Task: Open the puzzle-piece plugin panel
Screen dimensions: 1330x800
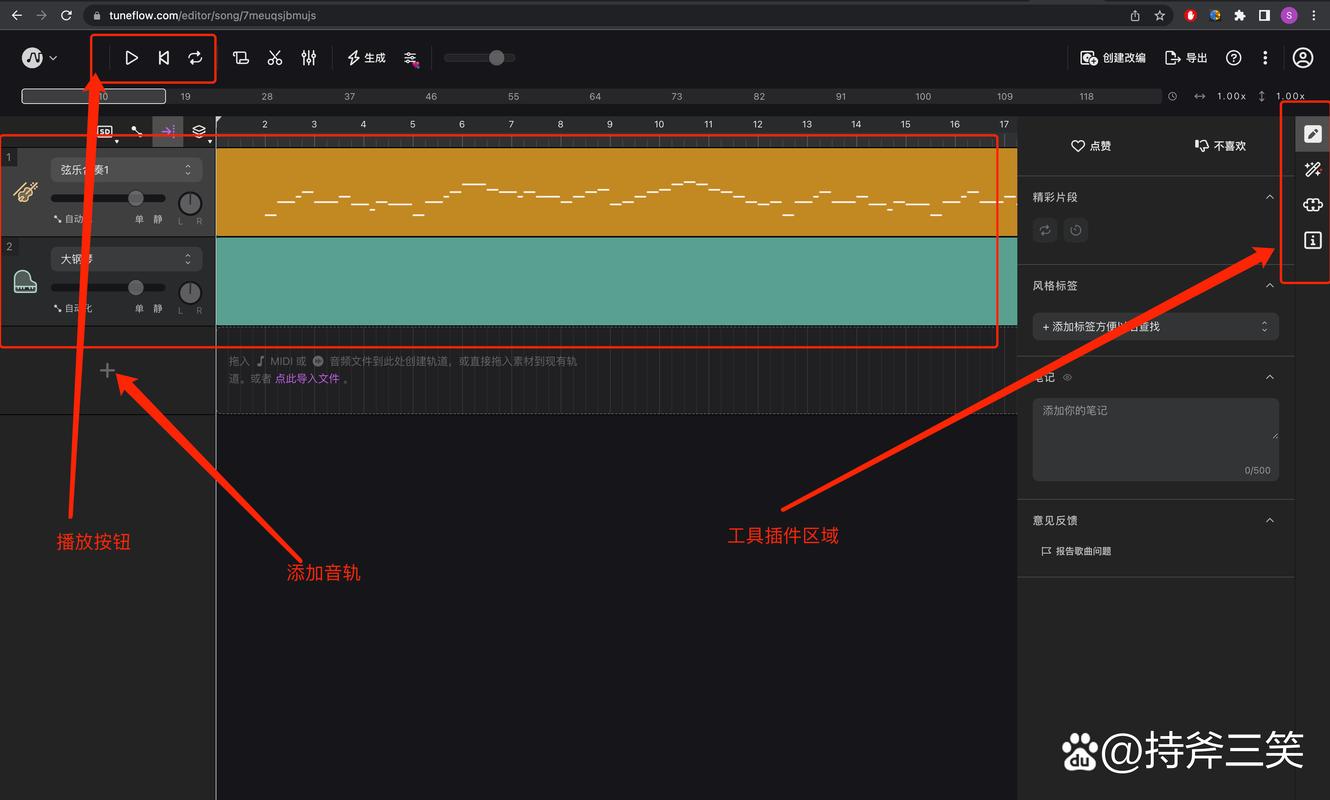Action: (x=1313, y=205)
